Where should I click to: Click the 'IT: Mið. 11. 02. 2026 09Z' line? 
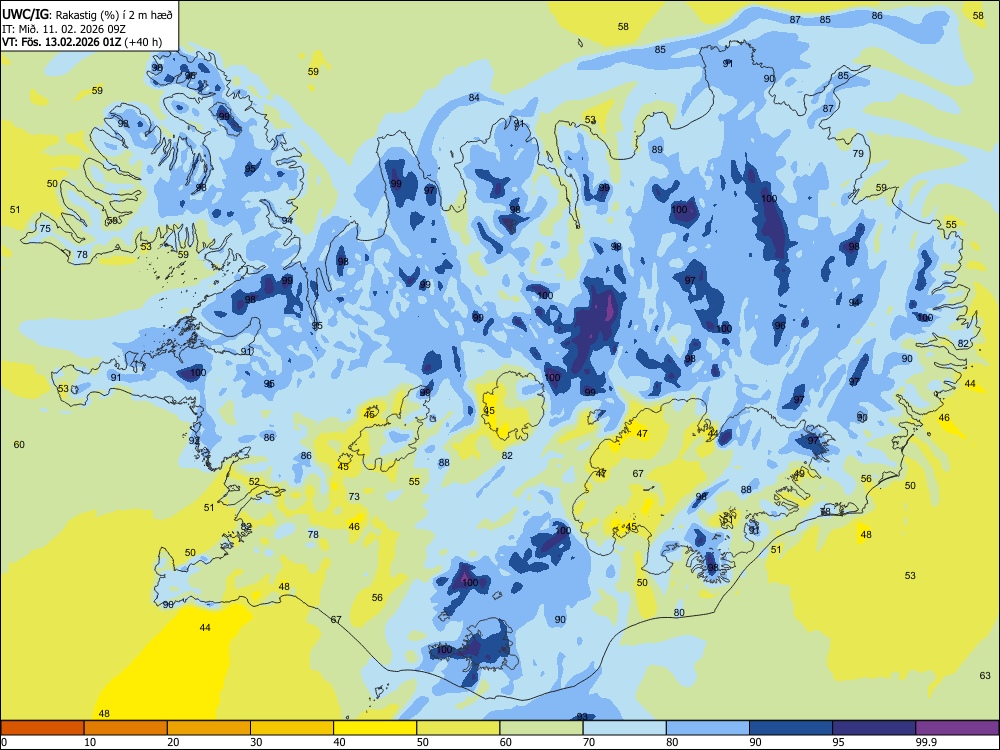coord(64,29)
